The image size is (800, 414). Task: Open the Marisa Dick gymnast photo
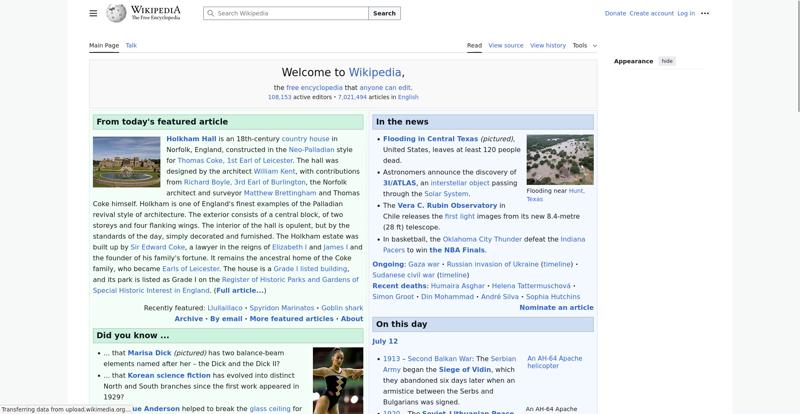338,380
